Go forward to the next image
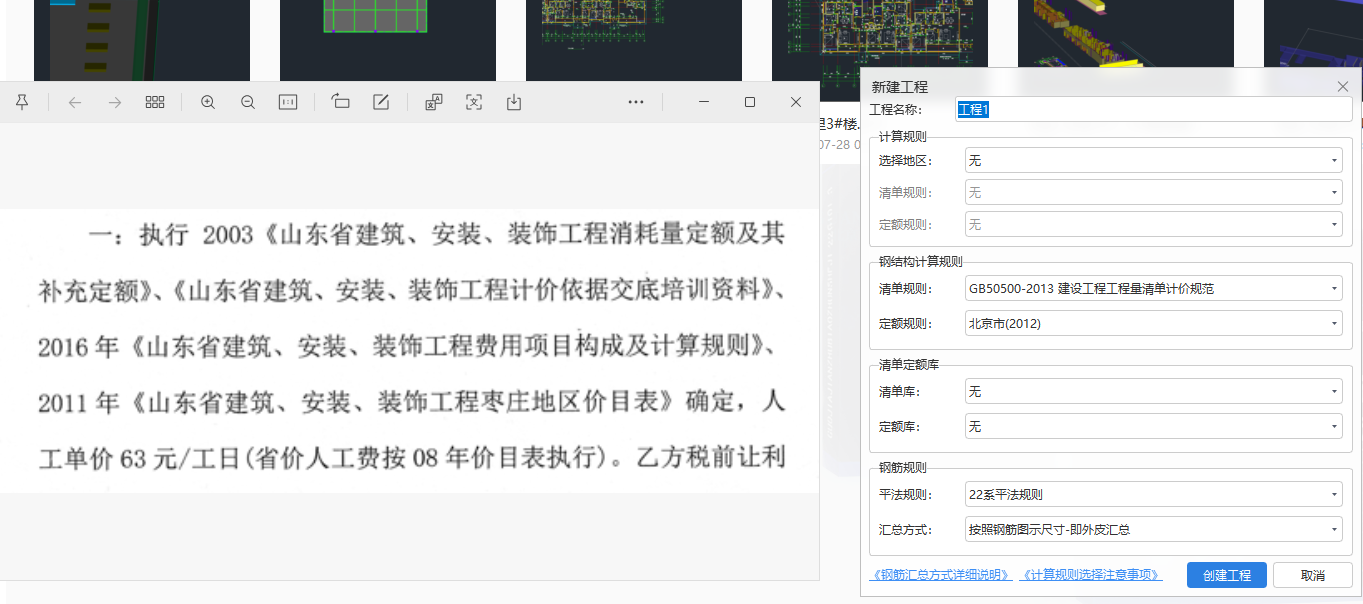The image size is (1363, 604). click(x=114, y=102)
